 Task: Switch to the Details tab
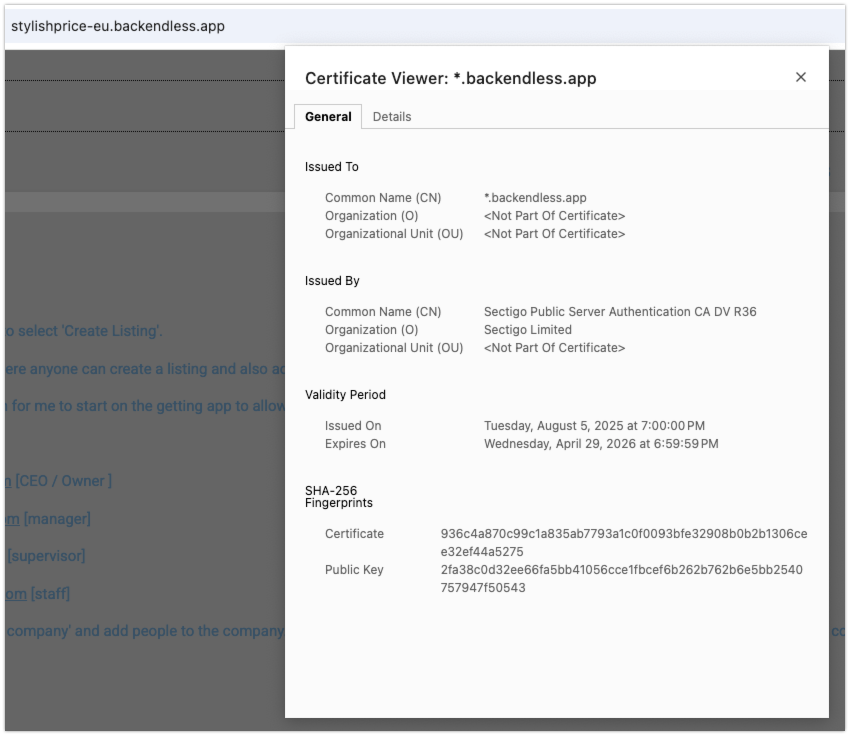(391, 116)
